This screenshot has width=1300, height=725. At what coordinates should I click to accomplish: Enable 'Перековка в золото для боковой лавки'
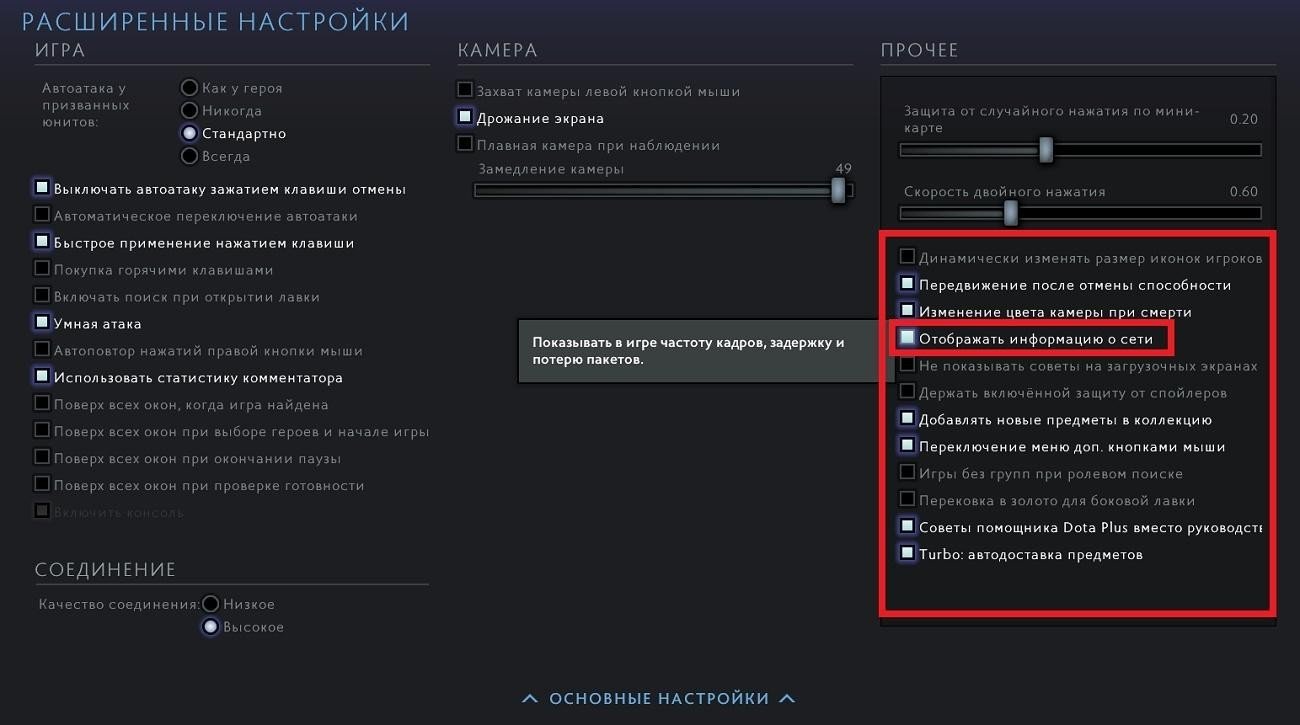[x=907, y=499]
